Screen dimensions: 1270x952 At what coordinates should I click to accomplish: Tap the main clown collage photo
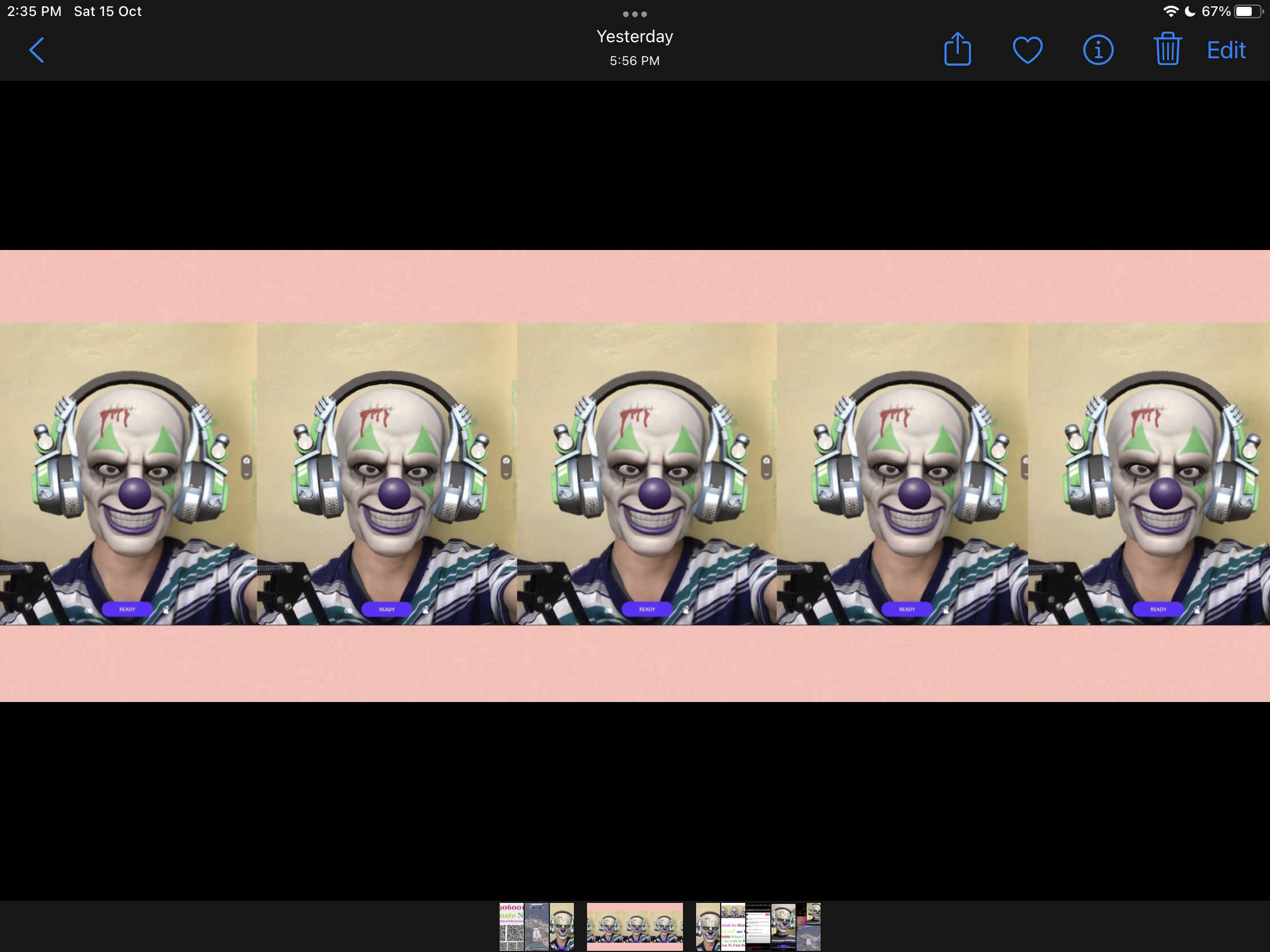[x=634, y=475]
